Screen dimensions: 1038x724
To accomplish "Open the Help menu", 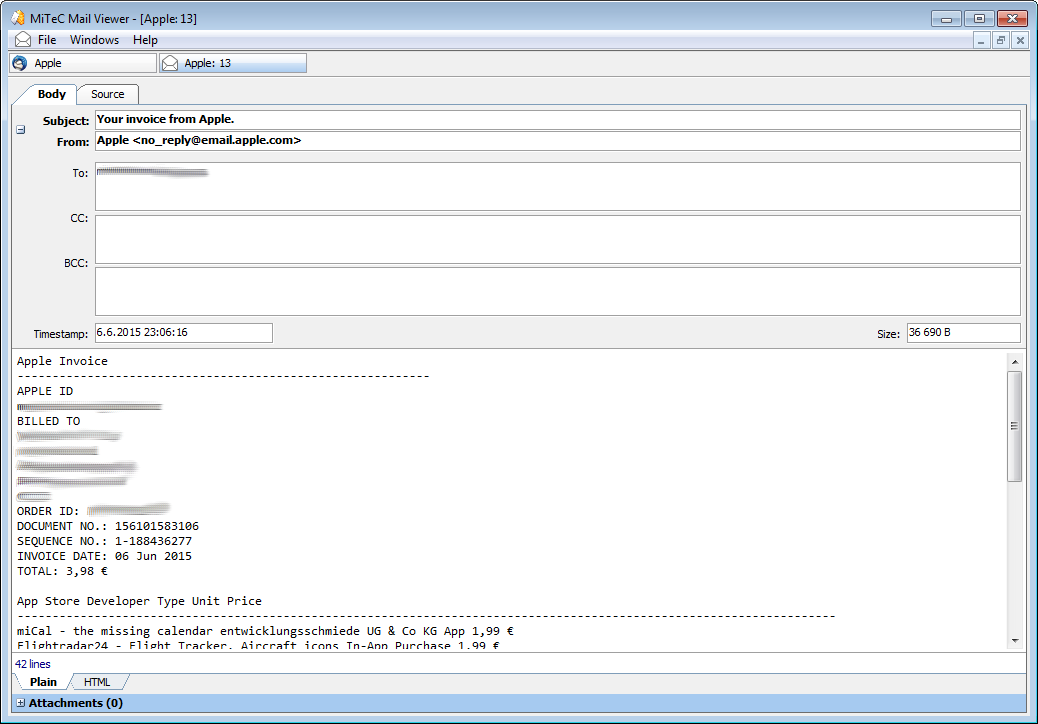I will (145, 40).
